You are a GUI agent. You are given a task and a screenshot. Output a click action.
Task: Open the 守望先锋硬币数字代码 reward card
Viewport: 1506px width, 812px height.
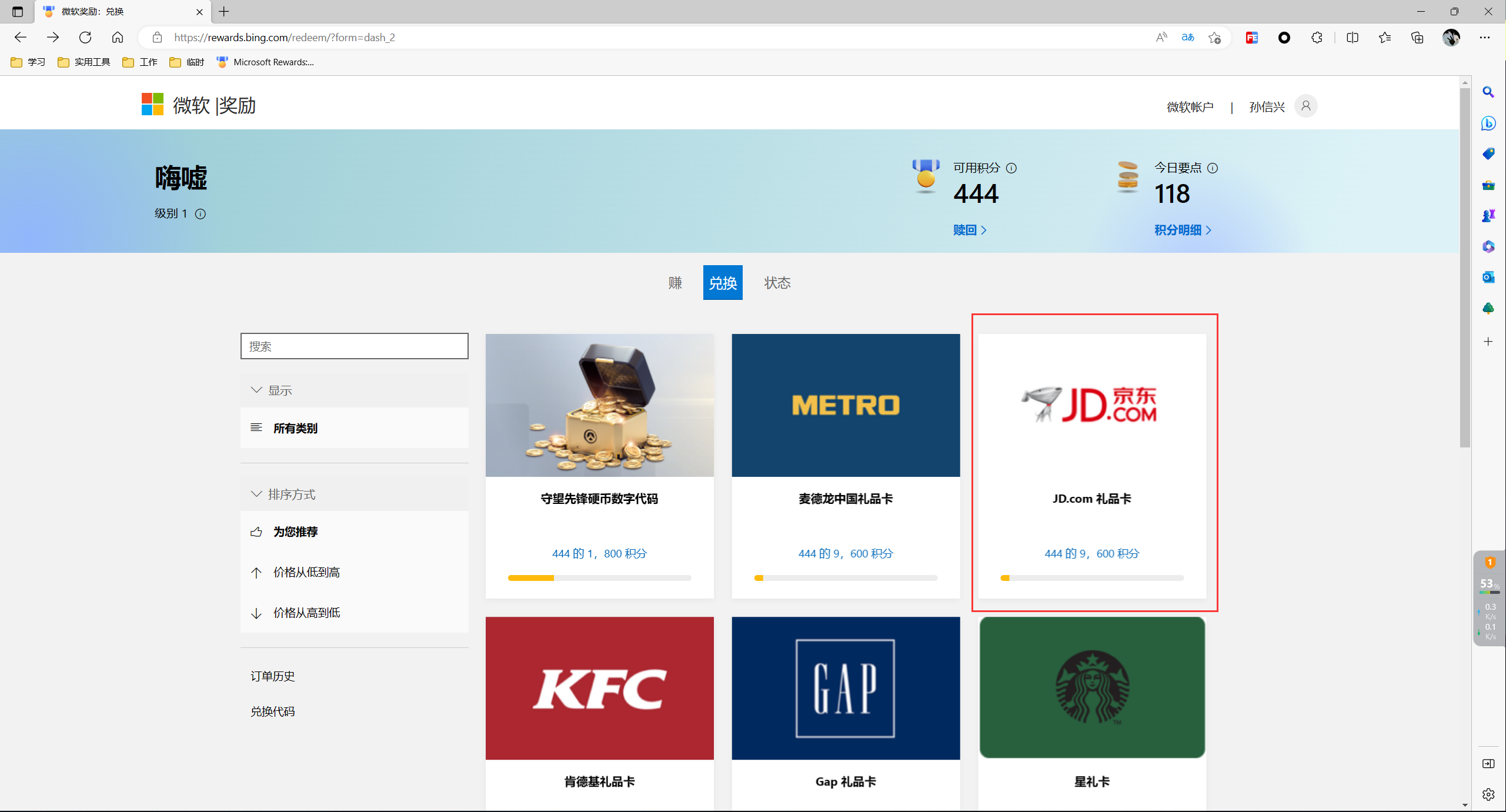[599, 466]
